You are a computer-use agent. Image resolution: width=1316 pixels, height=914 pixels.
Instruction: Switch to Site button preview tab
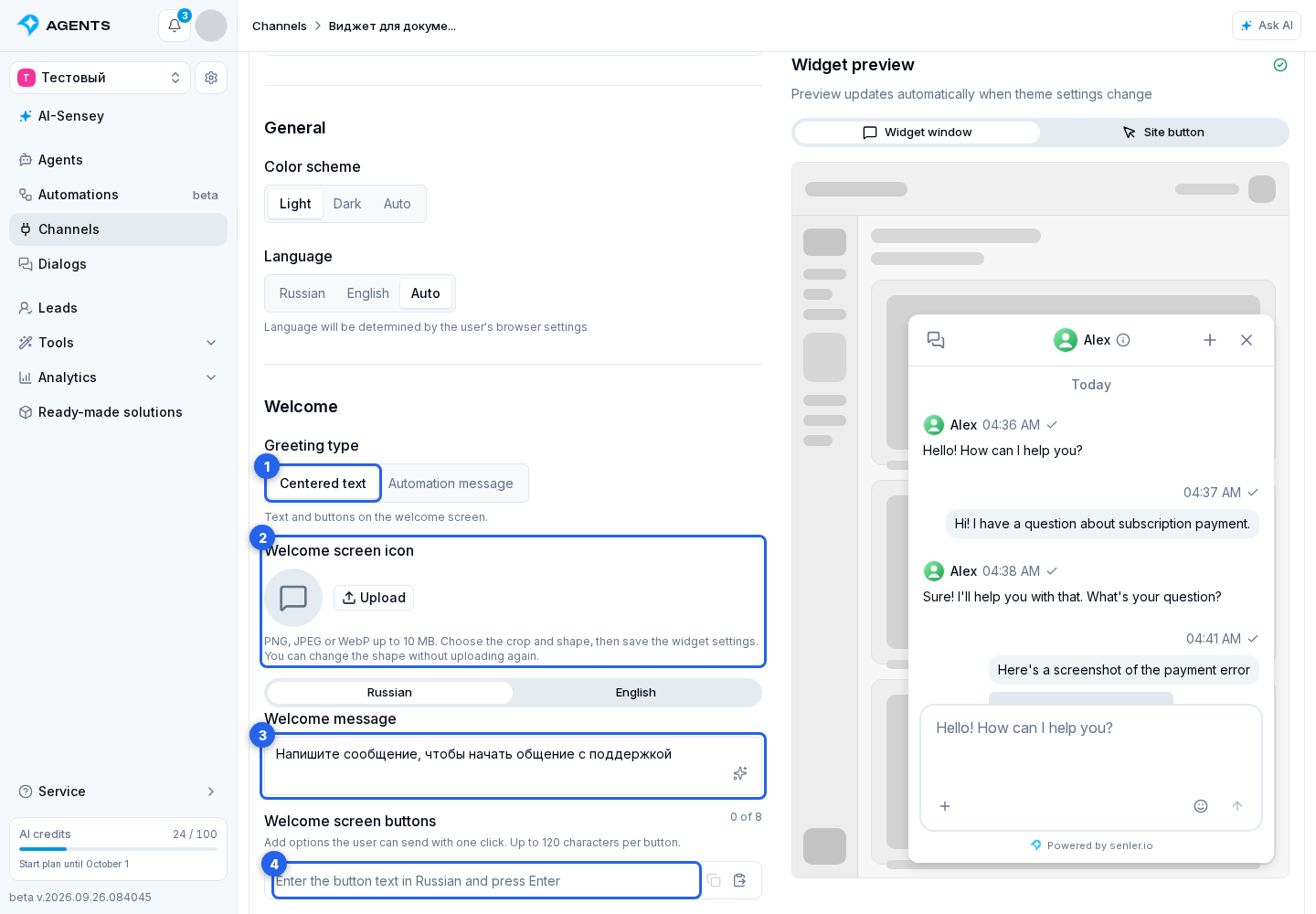[x=1163, y=133]
